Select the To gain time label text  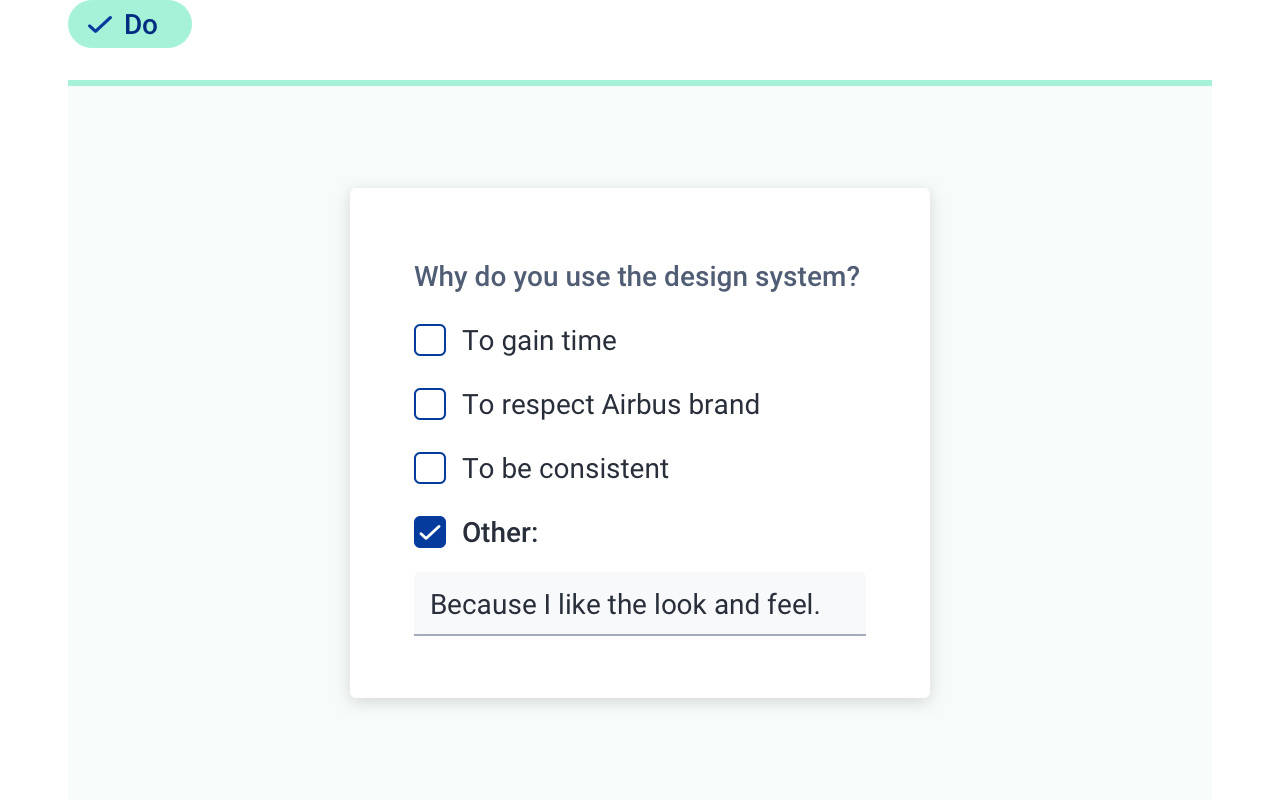(x=539, y=340)
